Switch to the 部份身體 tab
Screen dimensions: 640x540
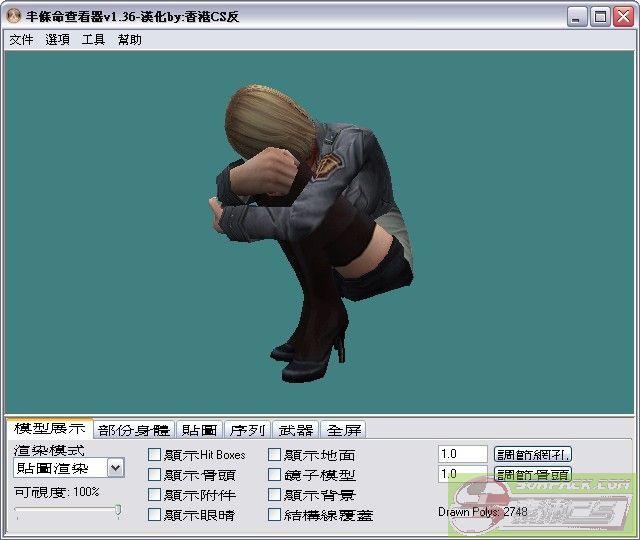click(x=134, y=430)
